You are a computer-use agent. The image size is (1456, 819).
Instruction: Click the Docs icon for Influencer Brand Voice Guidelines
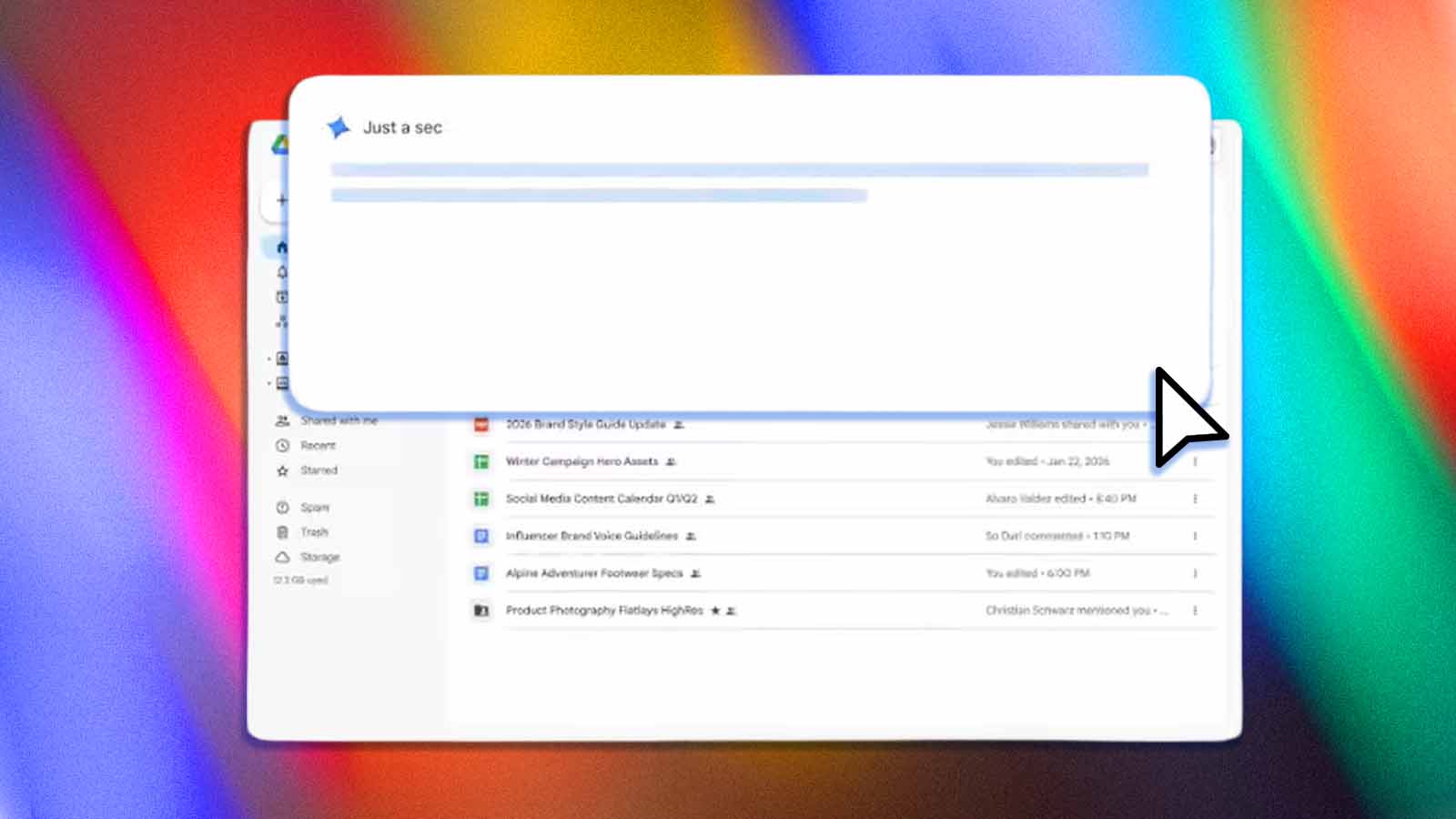coord(481,536)
